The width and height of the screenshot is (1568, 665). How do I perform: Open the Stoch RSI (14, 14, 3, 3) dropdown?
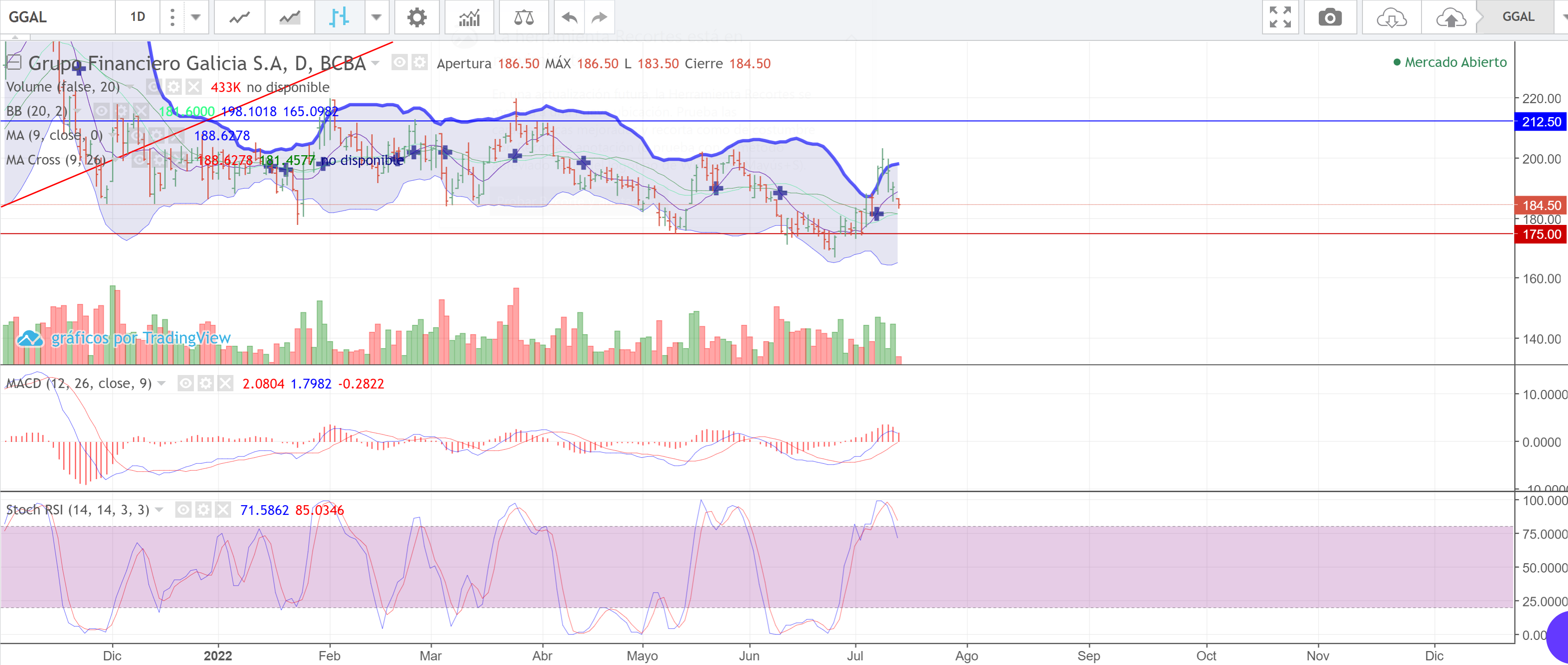tap(159, 509)
